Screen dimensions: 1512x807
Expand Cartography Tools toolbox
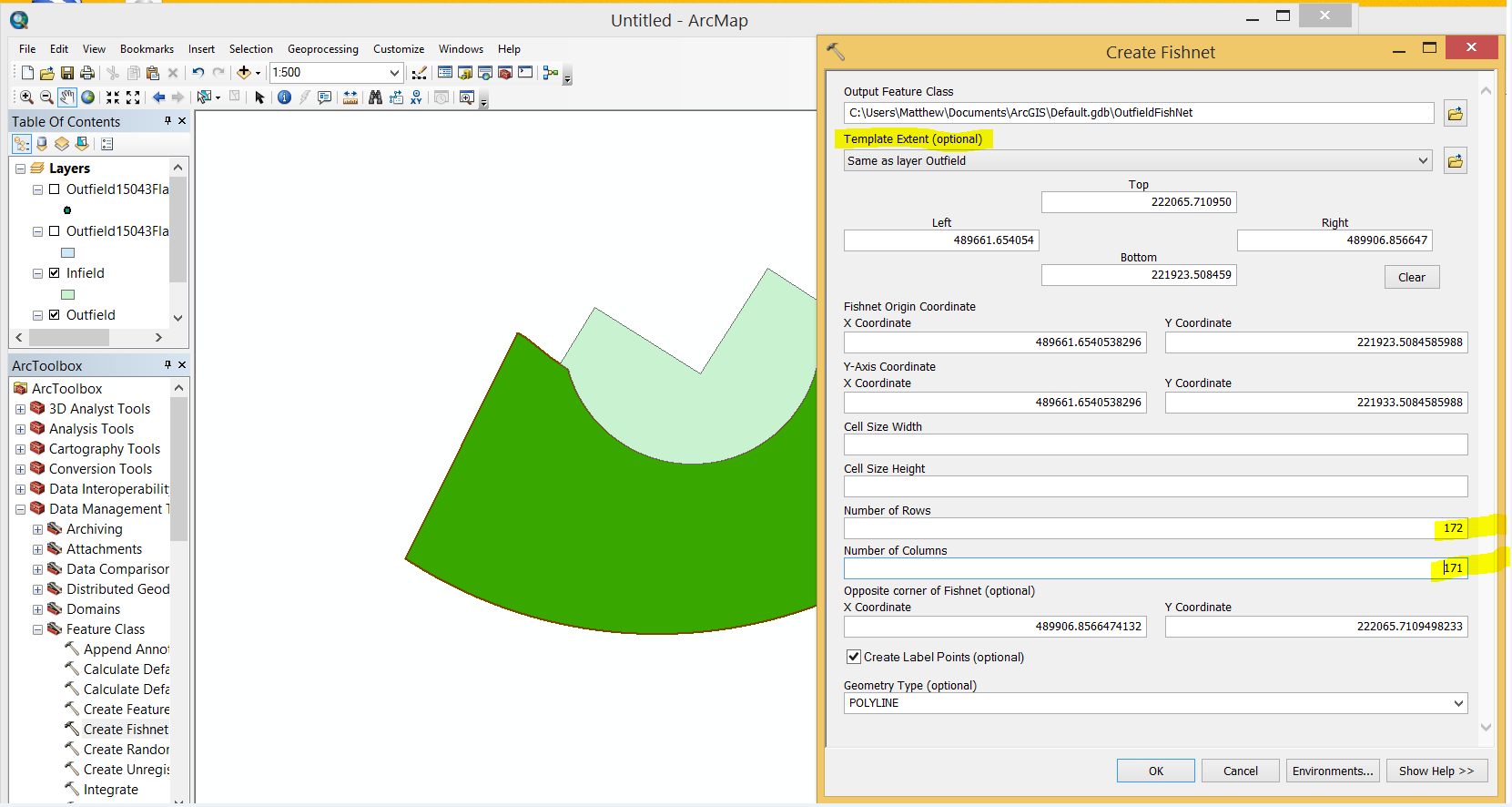pos(20,449)
